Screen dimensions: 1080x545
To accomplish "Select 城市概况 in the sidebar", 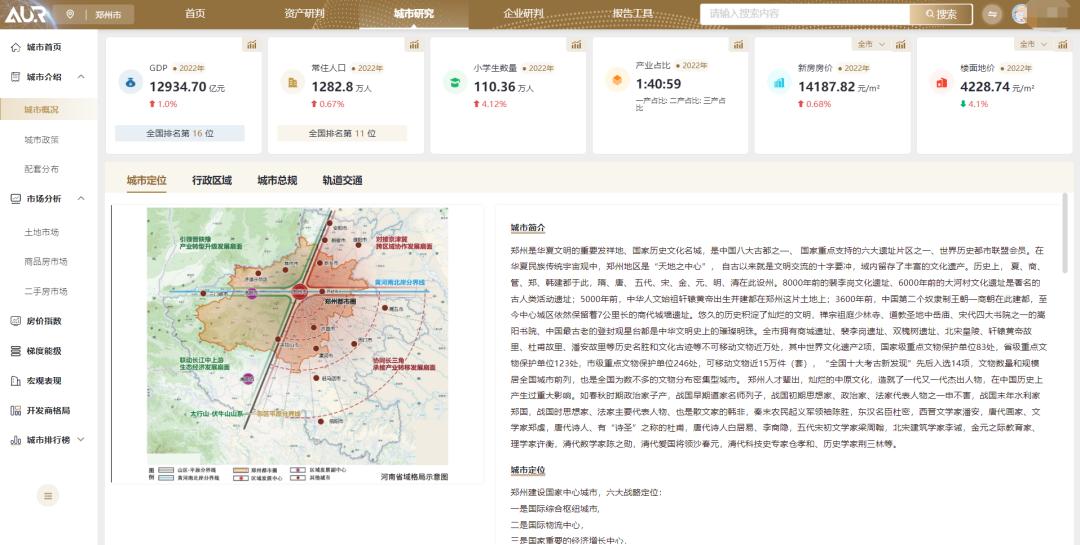I will pos(41,110).
